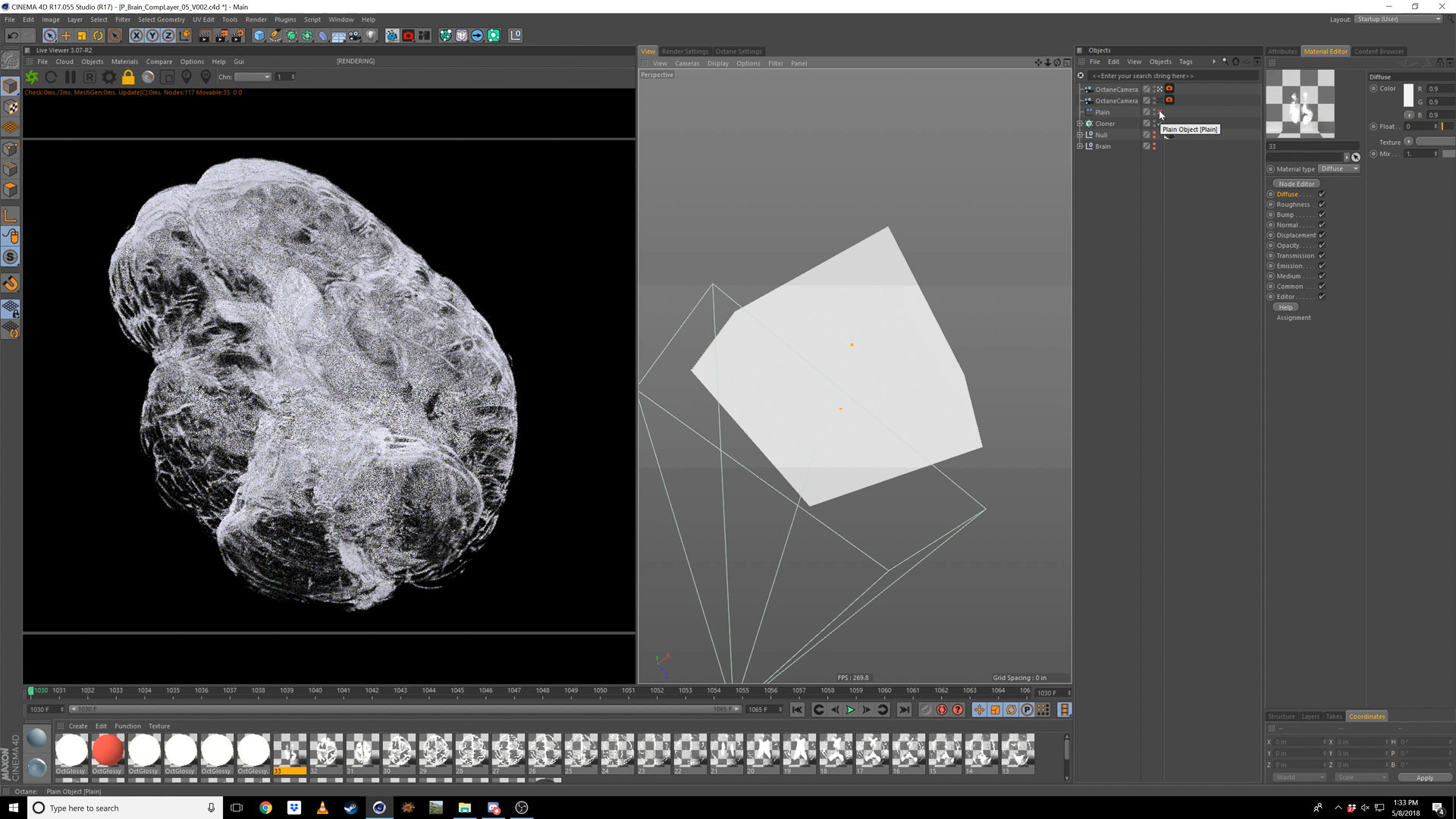The image size is (1456, 819).
Task: Toggle the Emission channel checkbox
Action: (x=1322, y=266)
